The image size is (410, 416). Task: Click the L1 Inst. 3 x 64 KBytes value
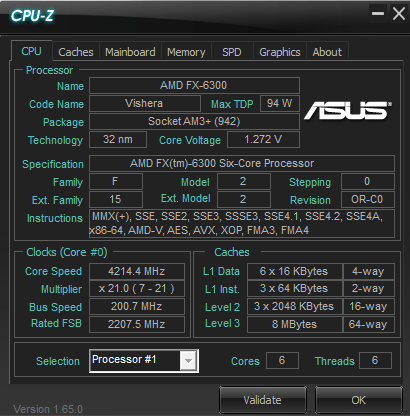pos(295,288)
